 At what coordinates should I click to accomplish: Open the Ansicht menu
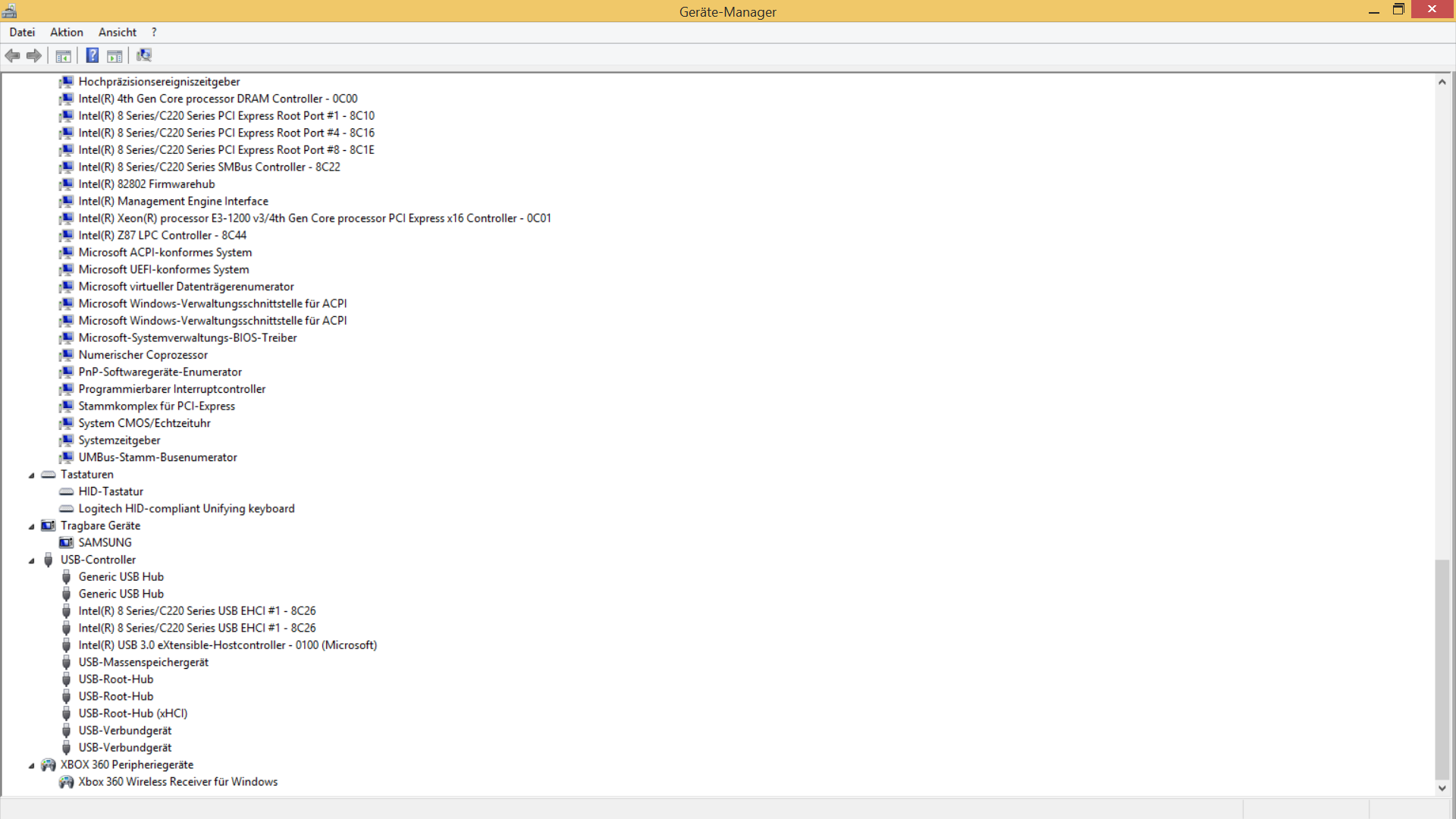coord(118,32)
